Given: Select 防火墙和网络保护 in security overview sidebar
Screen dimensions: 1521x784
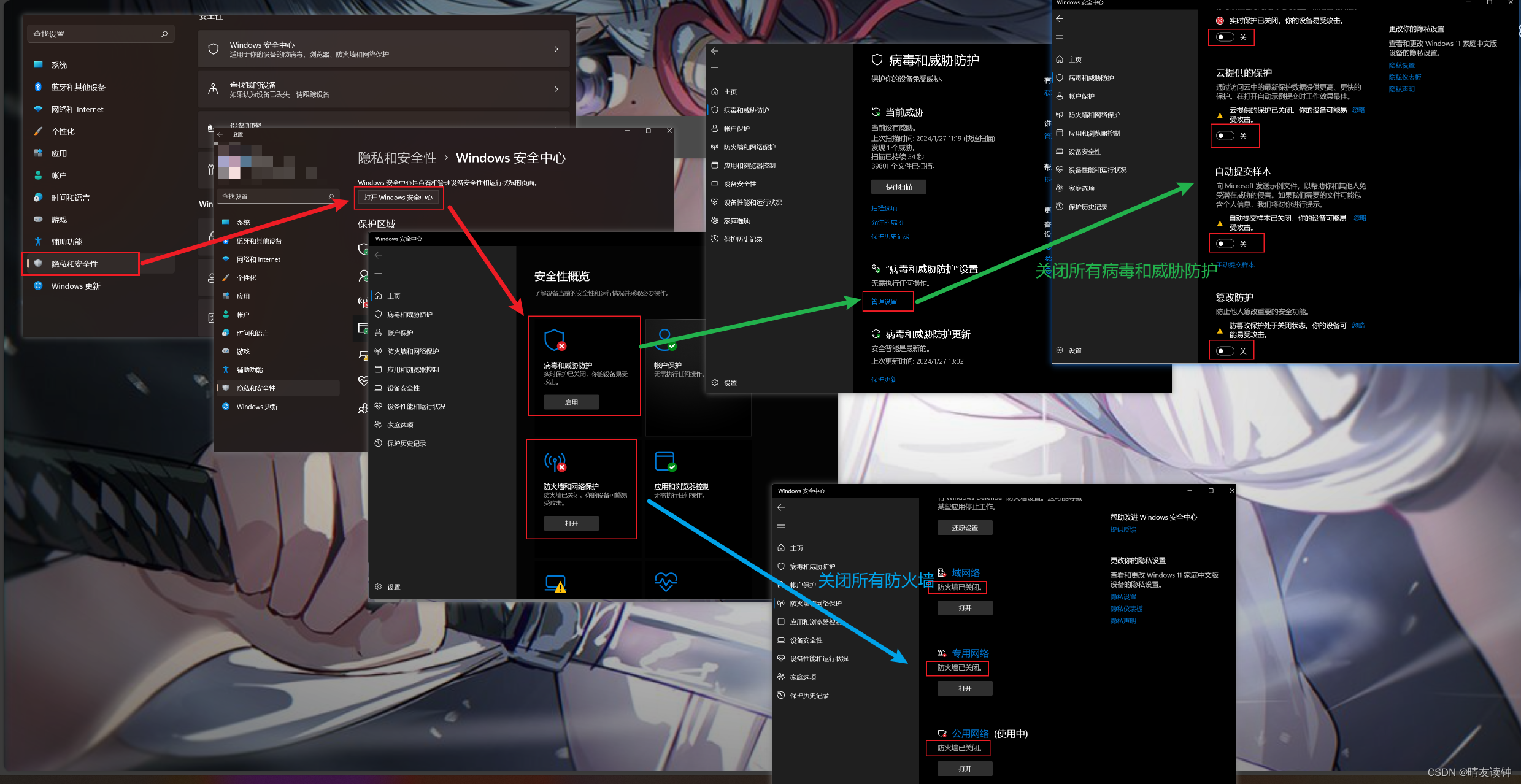Looking at the screenshot, I should point(412,352).
